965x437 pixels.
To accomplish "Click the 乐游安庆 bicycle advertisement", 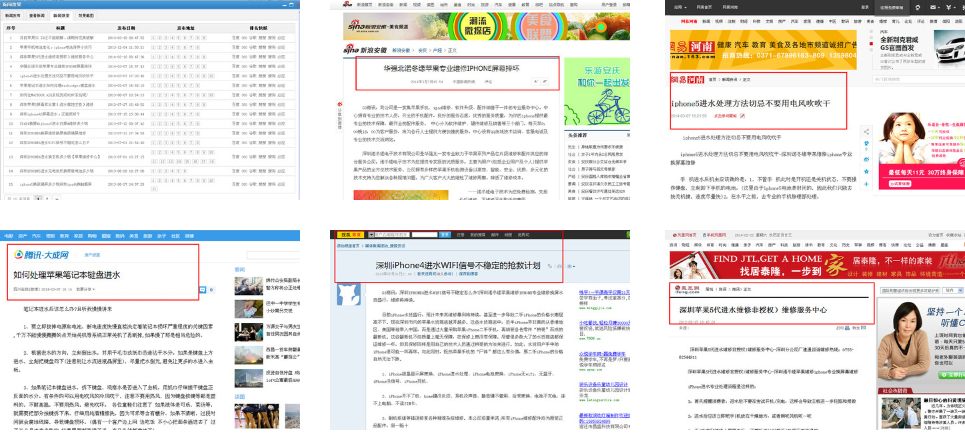I will [597, 92].
